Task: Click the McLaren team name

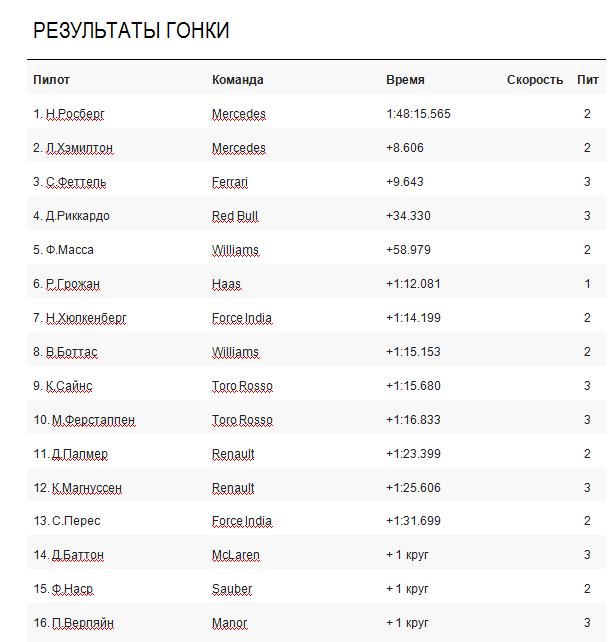Action: pyautogui.click(x=236, y=555)
